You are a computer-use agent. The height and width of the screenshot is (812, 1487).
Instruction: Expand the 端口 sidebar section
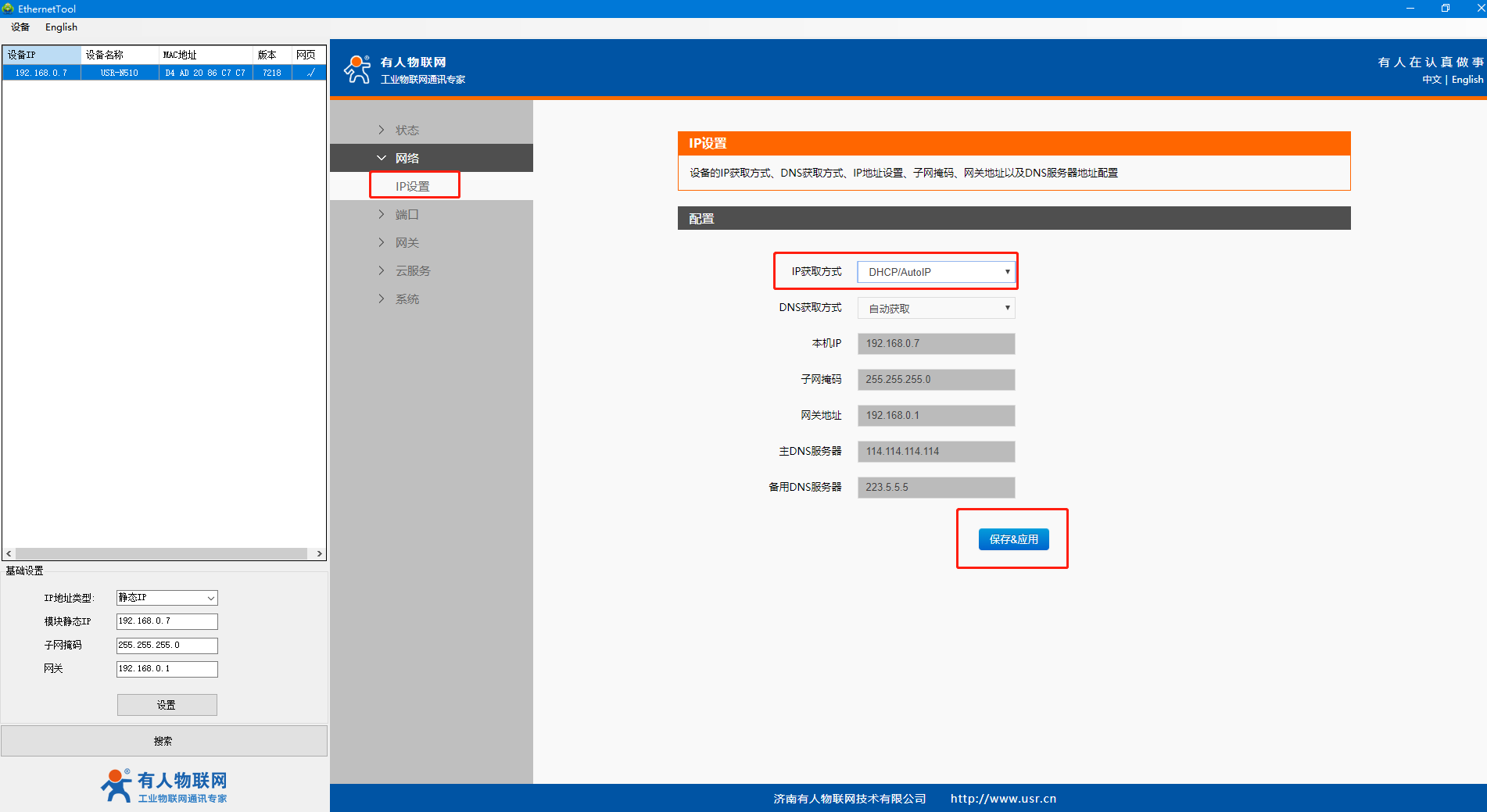[x=407, y=214]
